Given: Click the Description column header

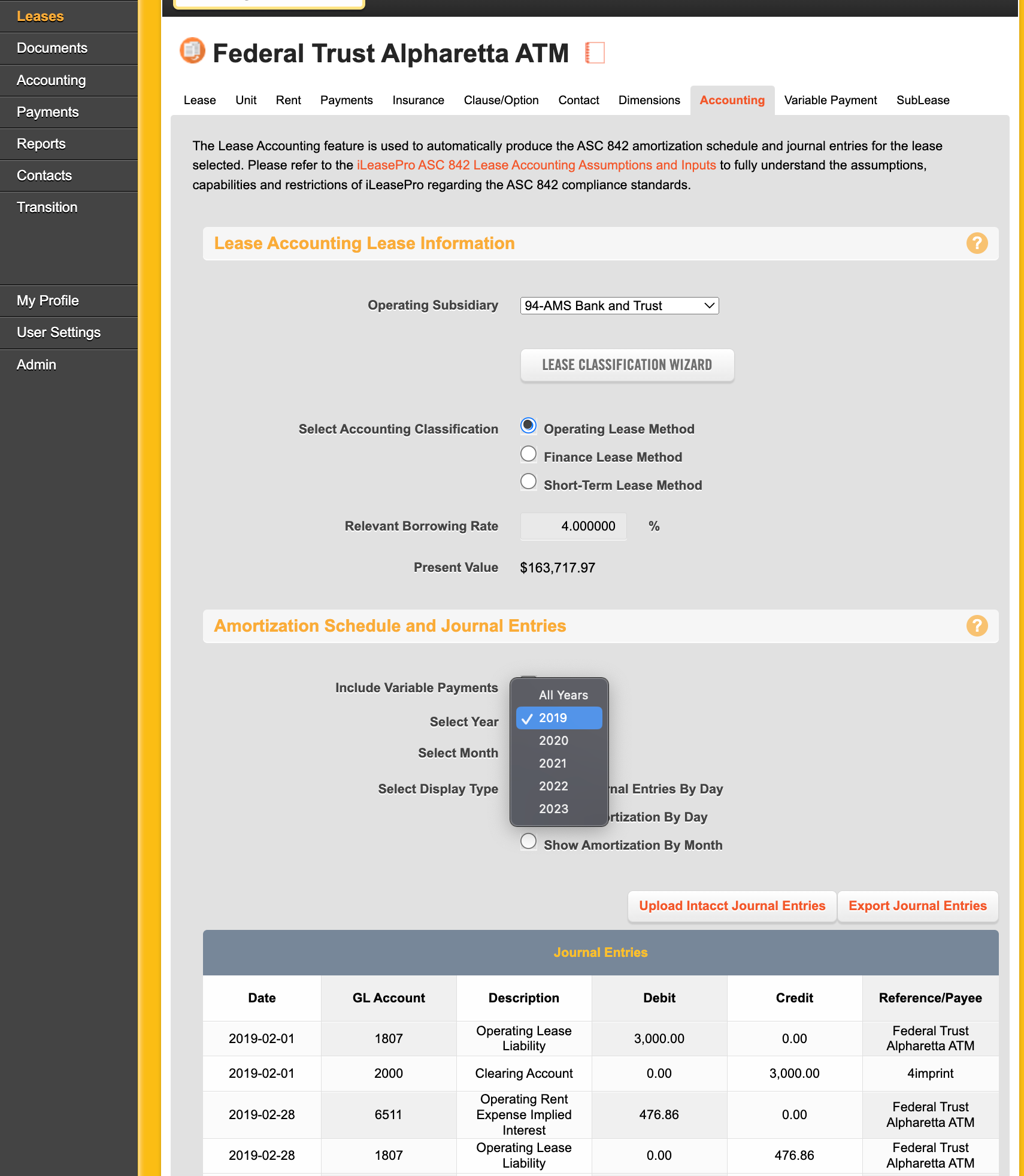Looking at the screenshot, I should tap(524, 998).
